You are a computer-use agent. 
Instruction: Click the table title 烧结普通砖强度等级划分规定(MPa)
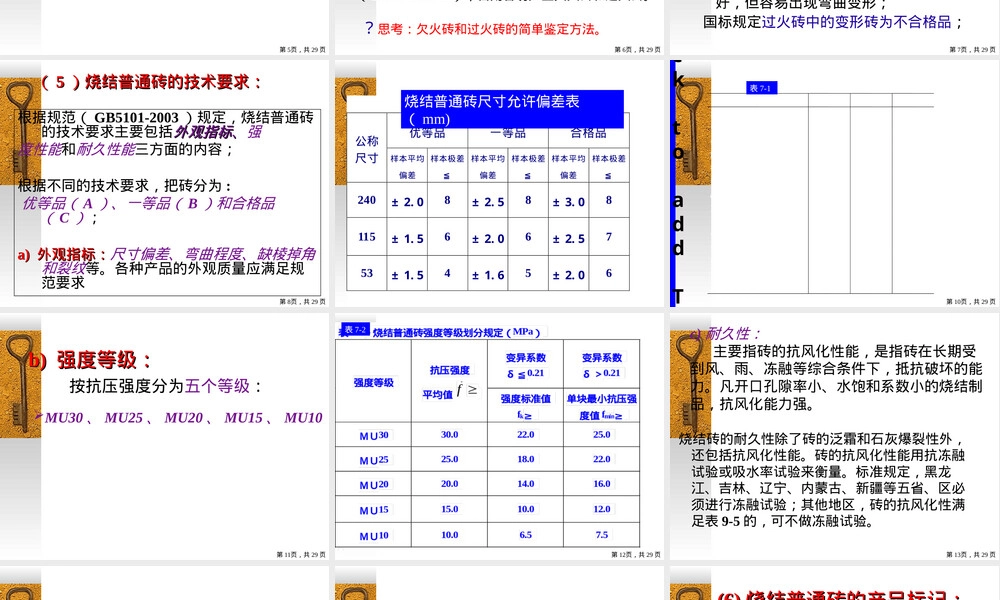click(x=457, y=332)
